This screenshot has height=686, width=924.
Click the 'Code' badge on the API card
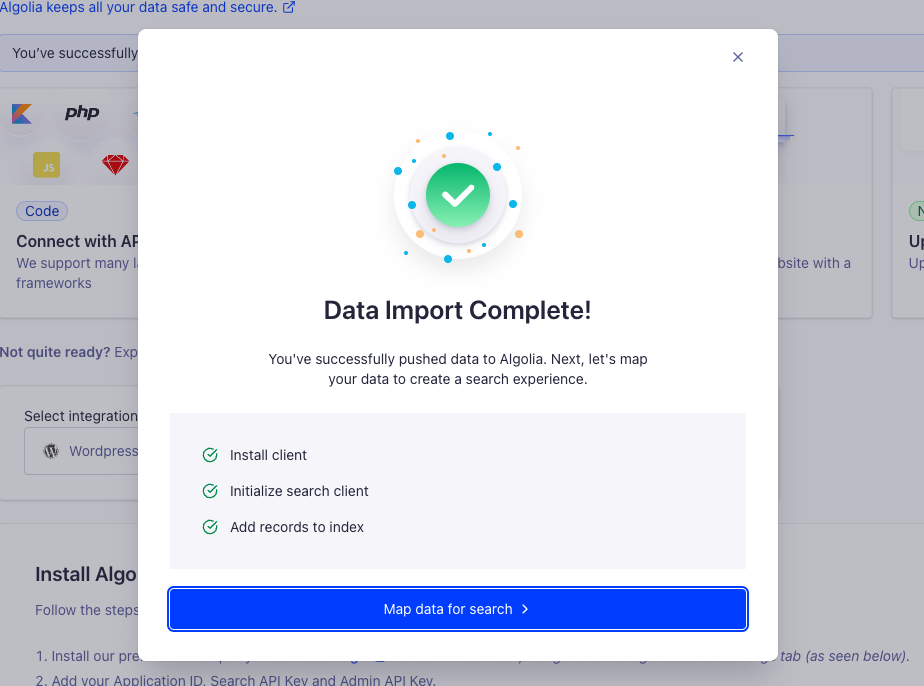[41, 211]
